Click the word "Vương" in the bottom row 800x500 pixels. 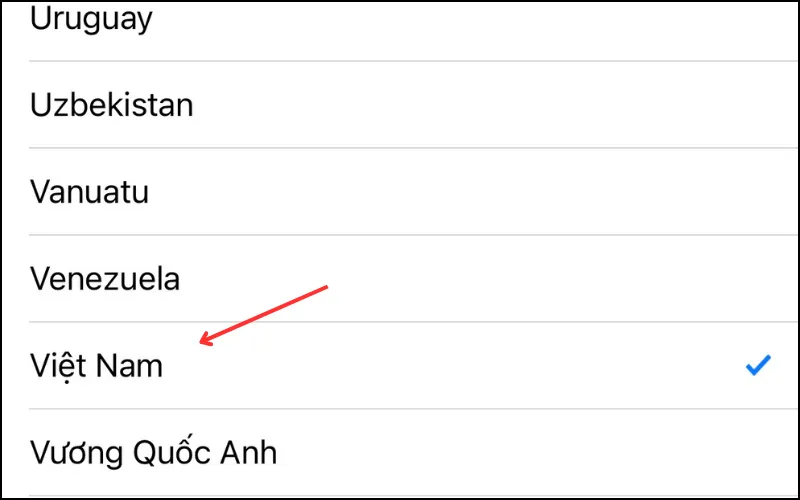77,453
